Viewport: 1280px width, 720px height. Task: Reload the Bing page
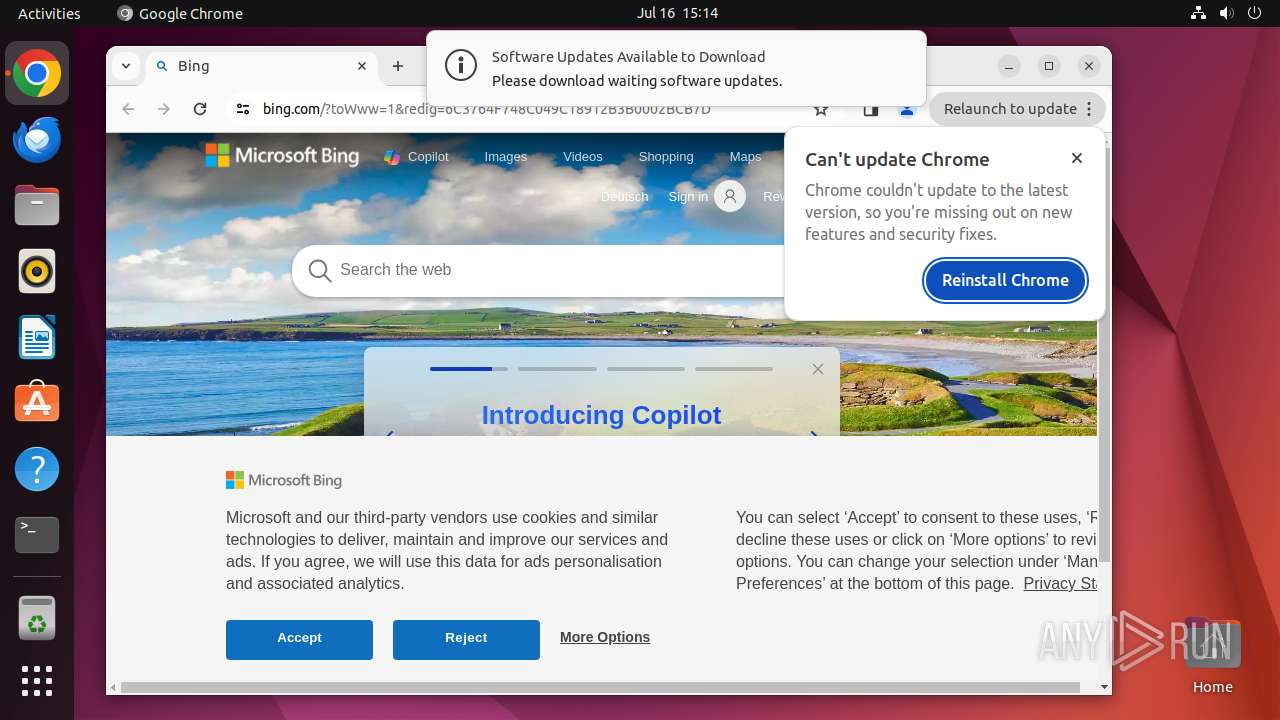pos(200,109)
